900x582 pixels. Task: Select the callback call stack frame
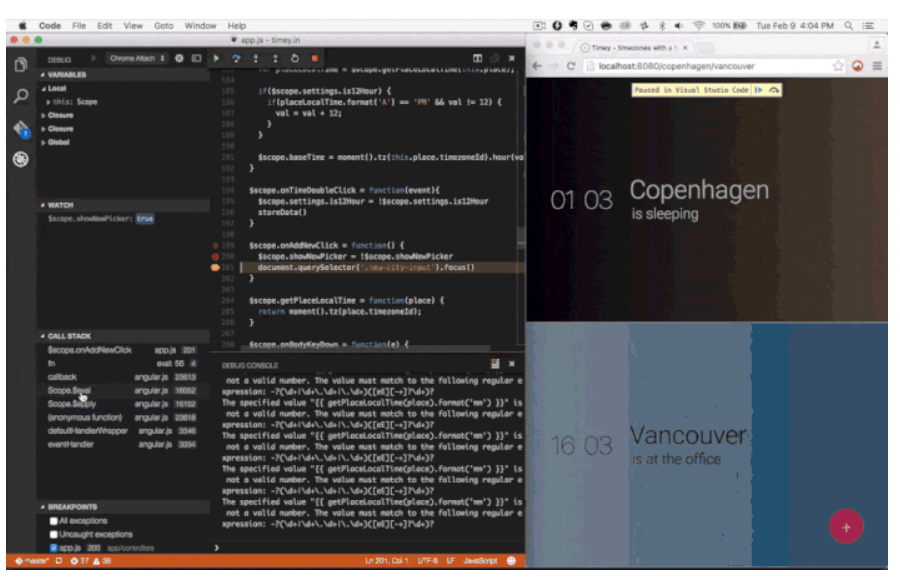[x=62, y=377]
